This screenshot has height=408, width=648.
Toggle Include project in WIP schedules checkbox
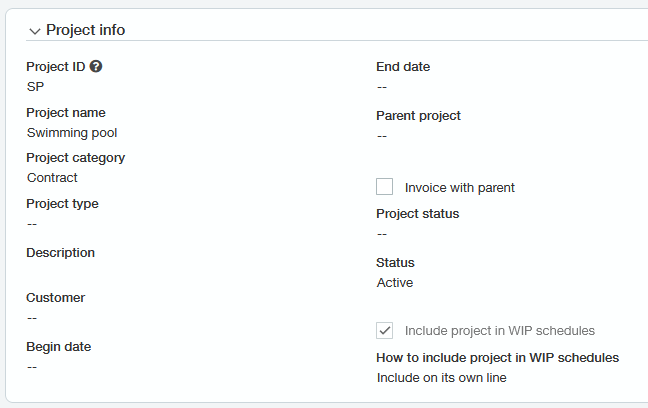(x=384, y=331)
